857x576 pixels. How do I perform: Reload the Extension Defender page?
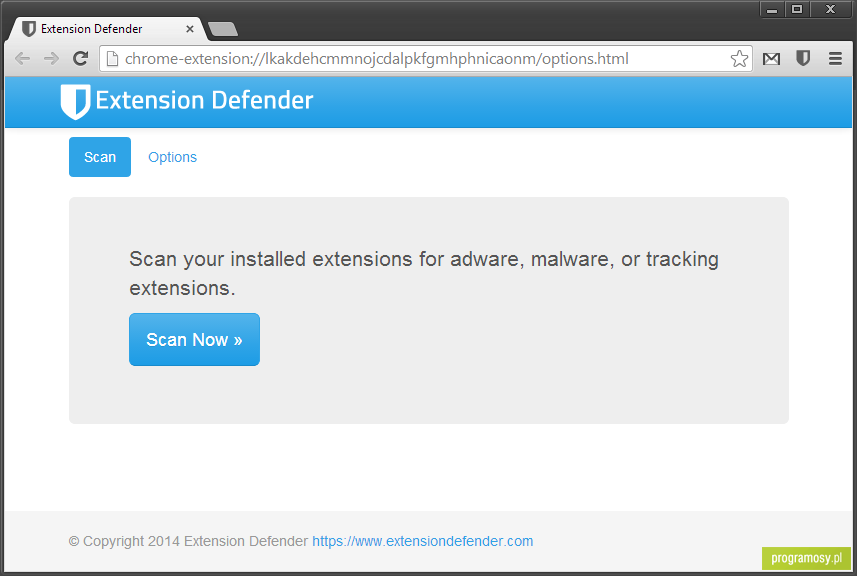click(81, 58)
